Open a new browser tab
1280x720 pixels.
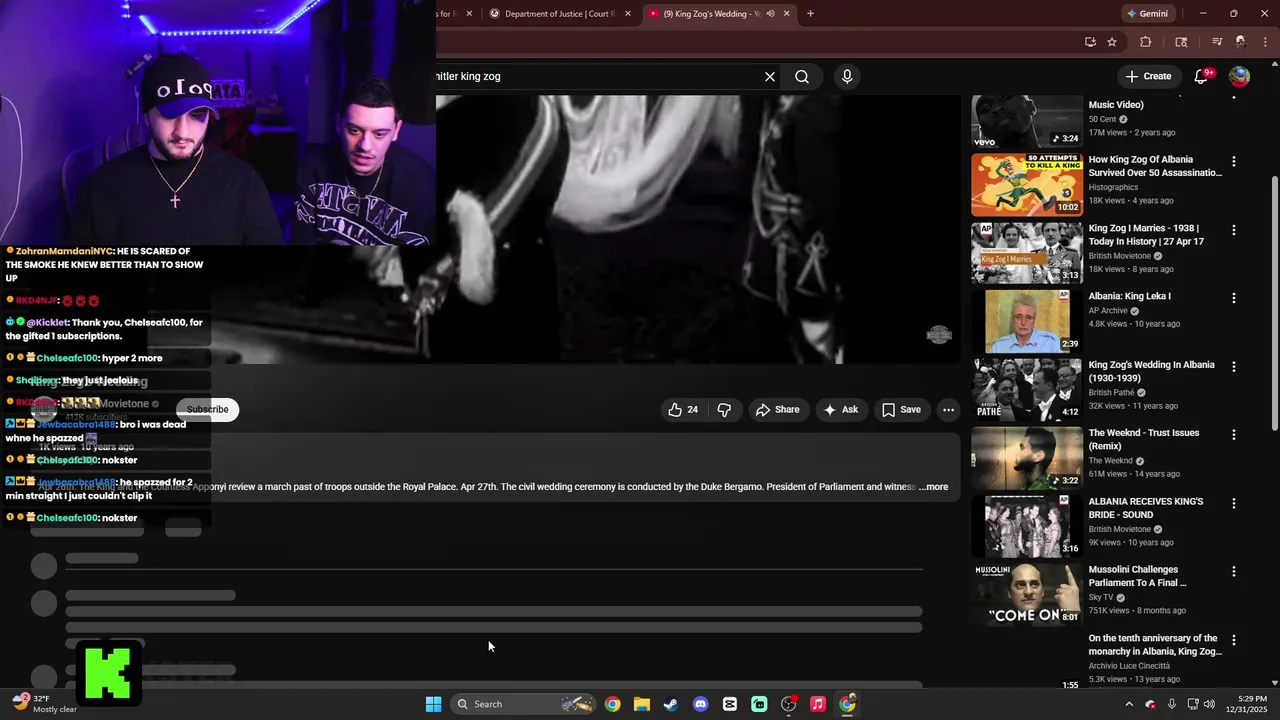810,14
